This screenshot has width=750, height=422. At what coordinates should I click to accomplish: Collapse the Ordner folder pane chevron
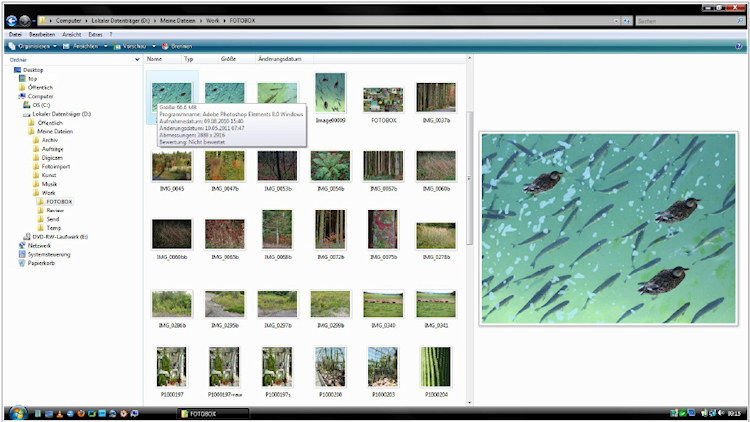click(x=138, y=59)
